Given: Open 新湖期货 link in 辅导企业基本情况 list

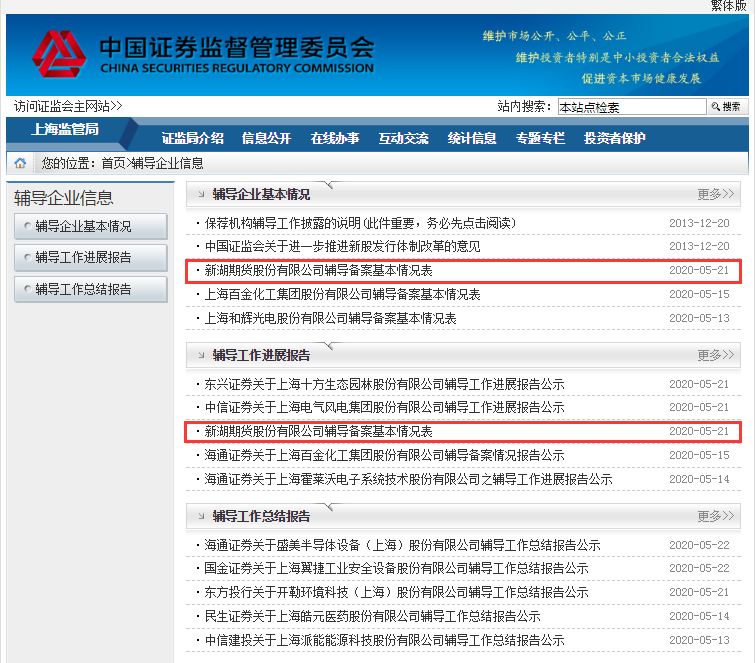Looking at the screenshot, I should pos(318,270).
